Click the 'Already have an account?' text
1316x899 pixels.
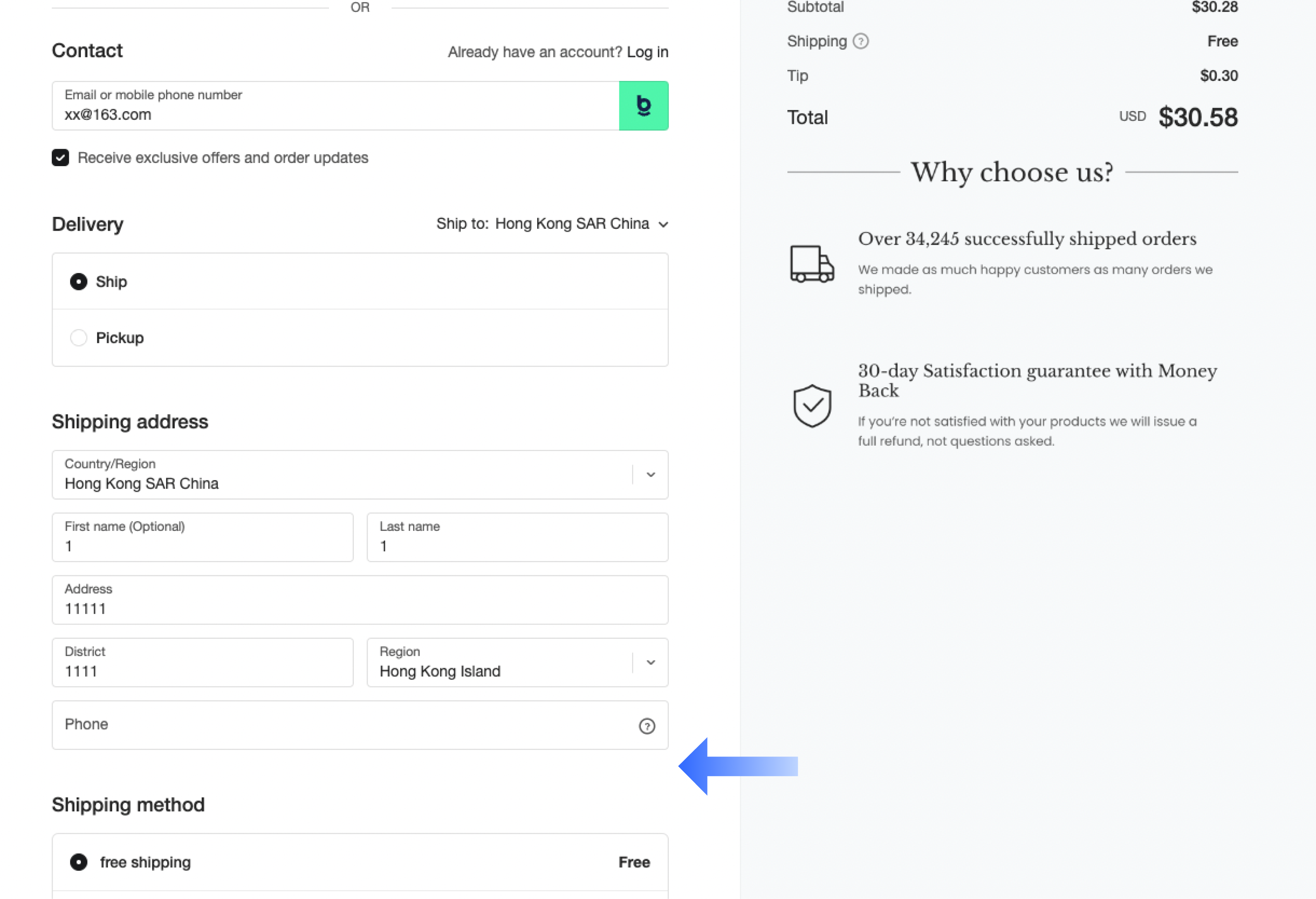pos(535,52)
